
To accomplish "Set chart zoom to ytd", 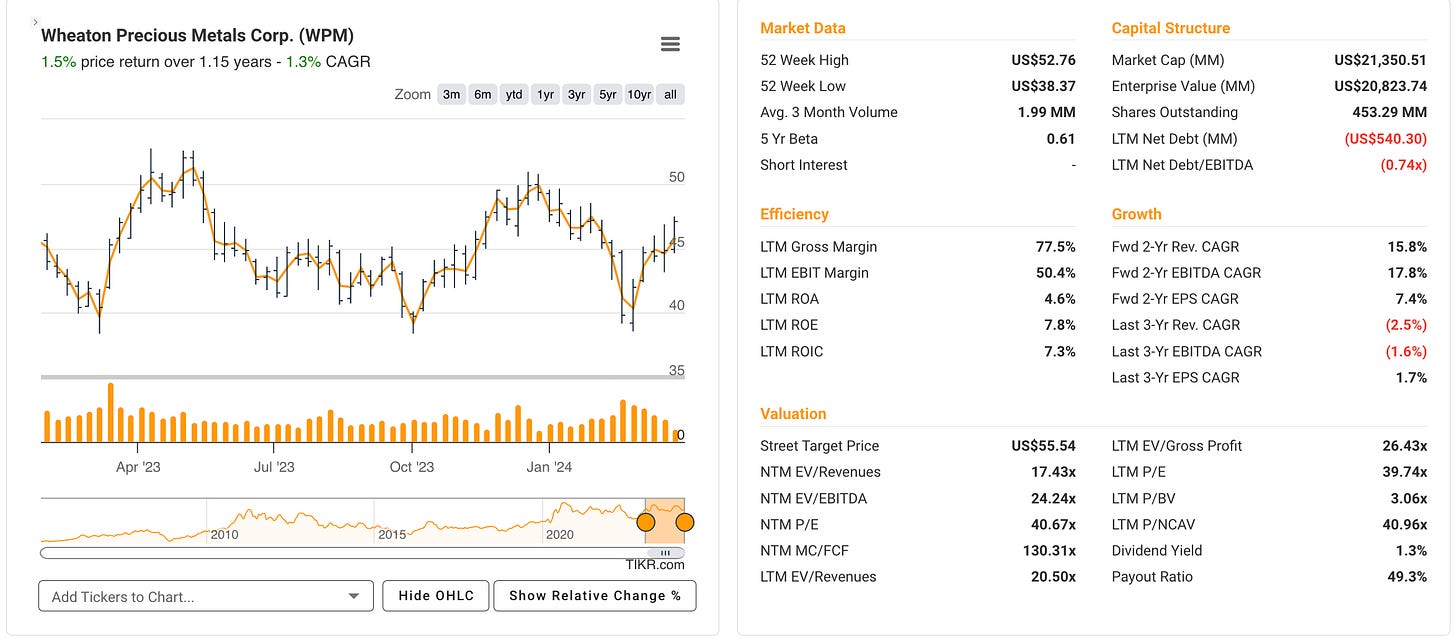I will click(514, 95).
